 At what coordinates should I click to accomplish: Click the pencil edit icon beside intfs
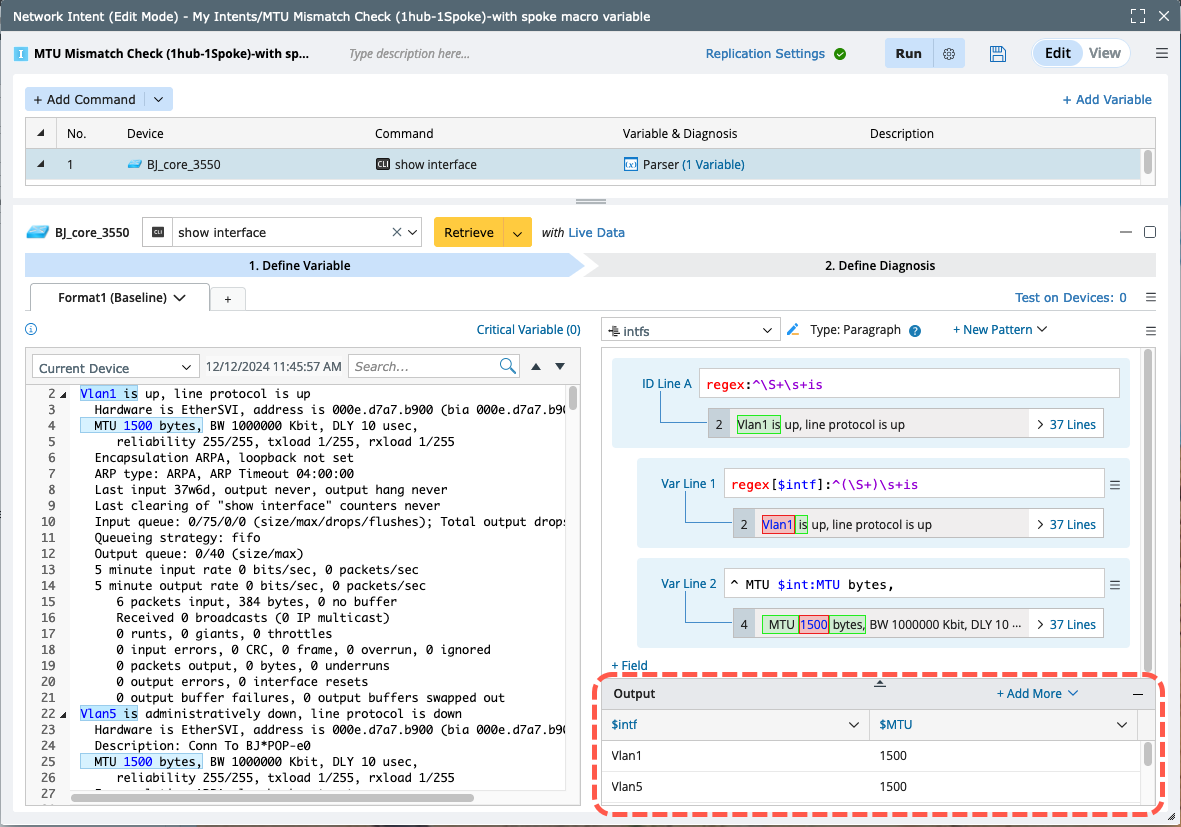(x=793, y=330)
